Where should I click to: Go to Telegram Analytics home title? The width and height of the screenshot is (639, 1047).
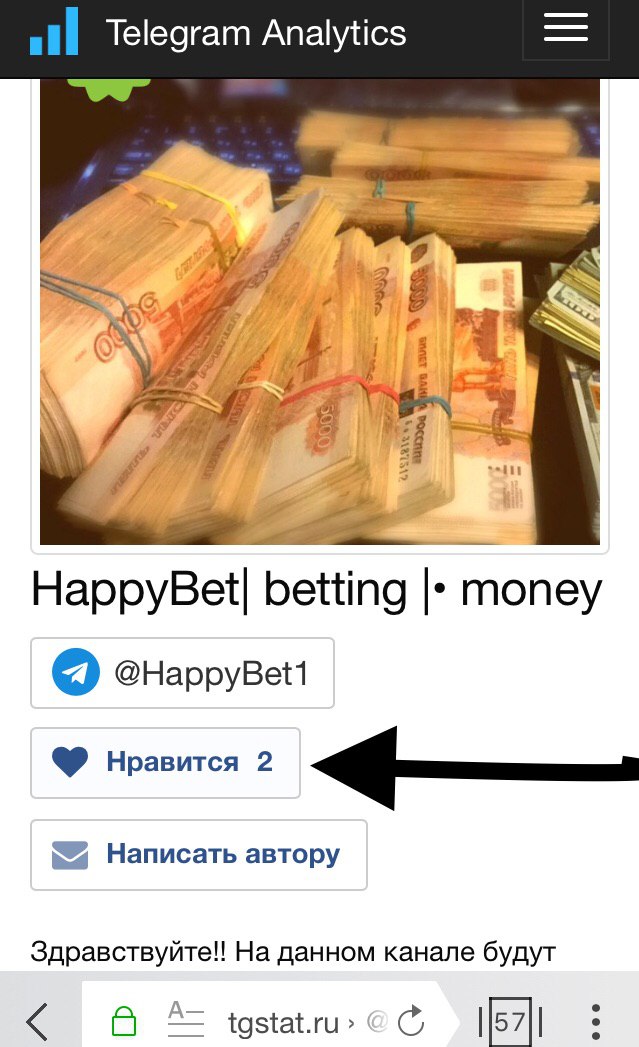pos(256,33)
